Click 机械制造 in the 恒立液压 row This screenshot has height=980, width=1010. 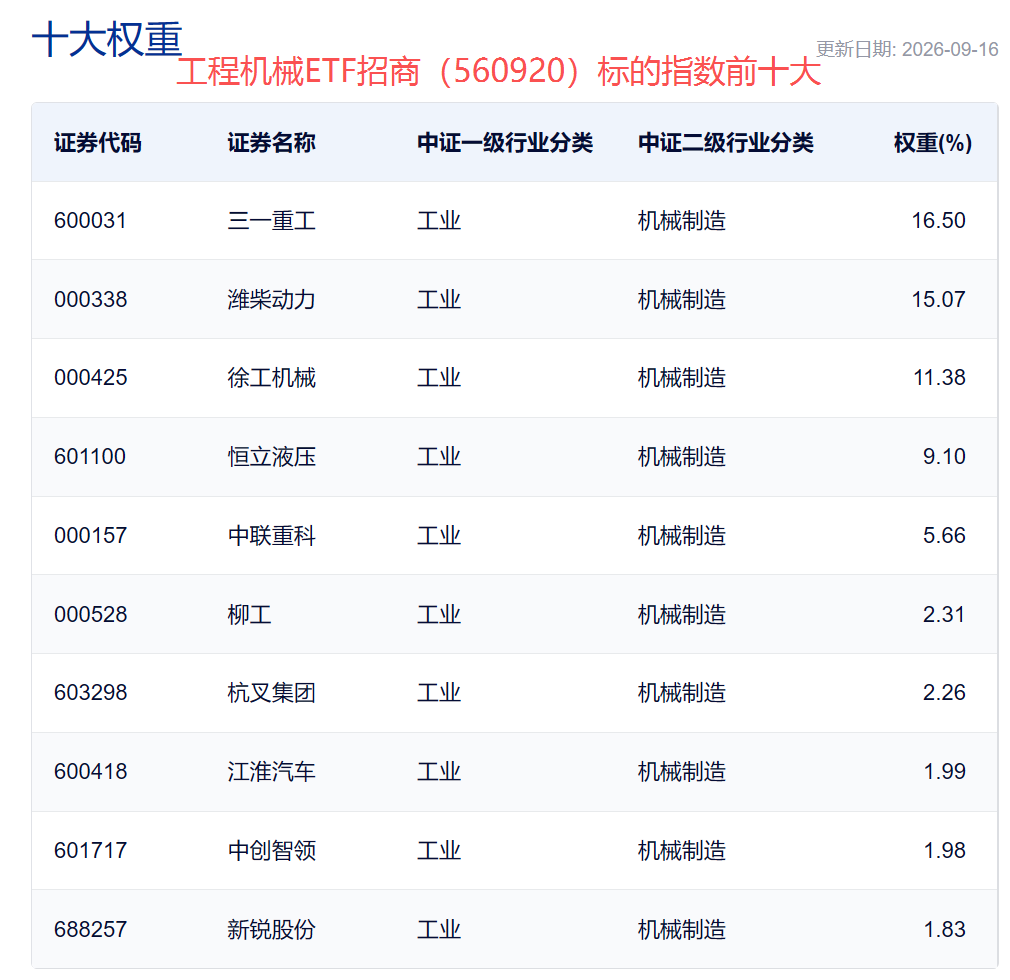682,457
